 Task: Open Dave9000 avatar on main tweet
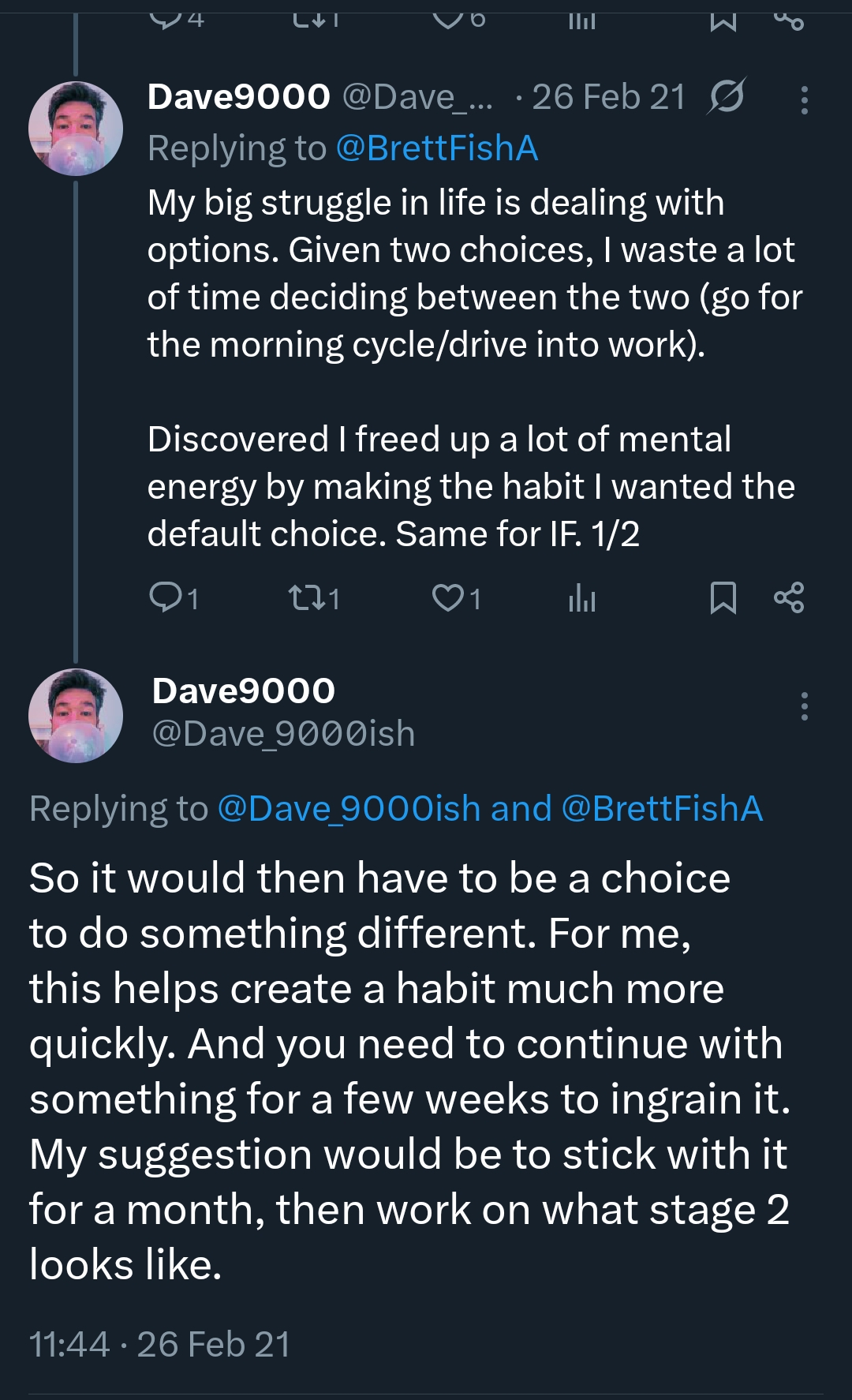76,716
